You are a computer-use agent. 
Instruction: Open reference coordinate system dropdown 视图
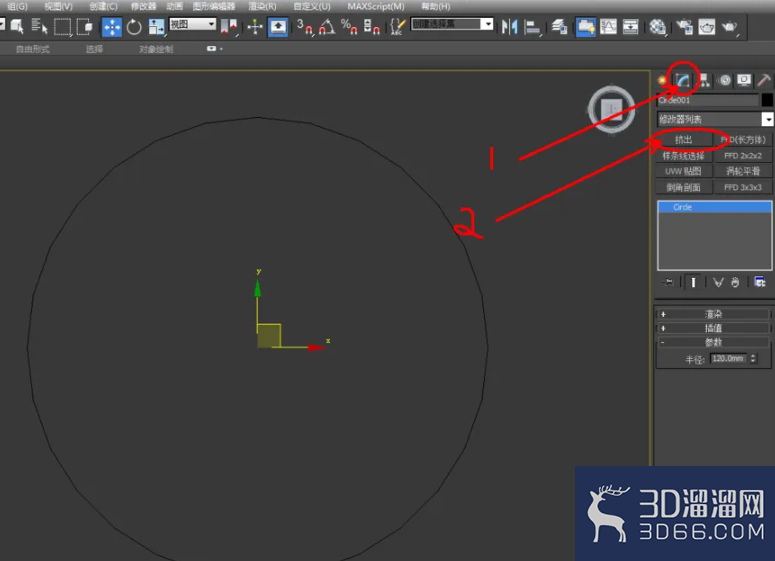click(x=193, y=24)
